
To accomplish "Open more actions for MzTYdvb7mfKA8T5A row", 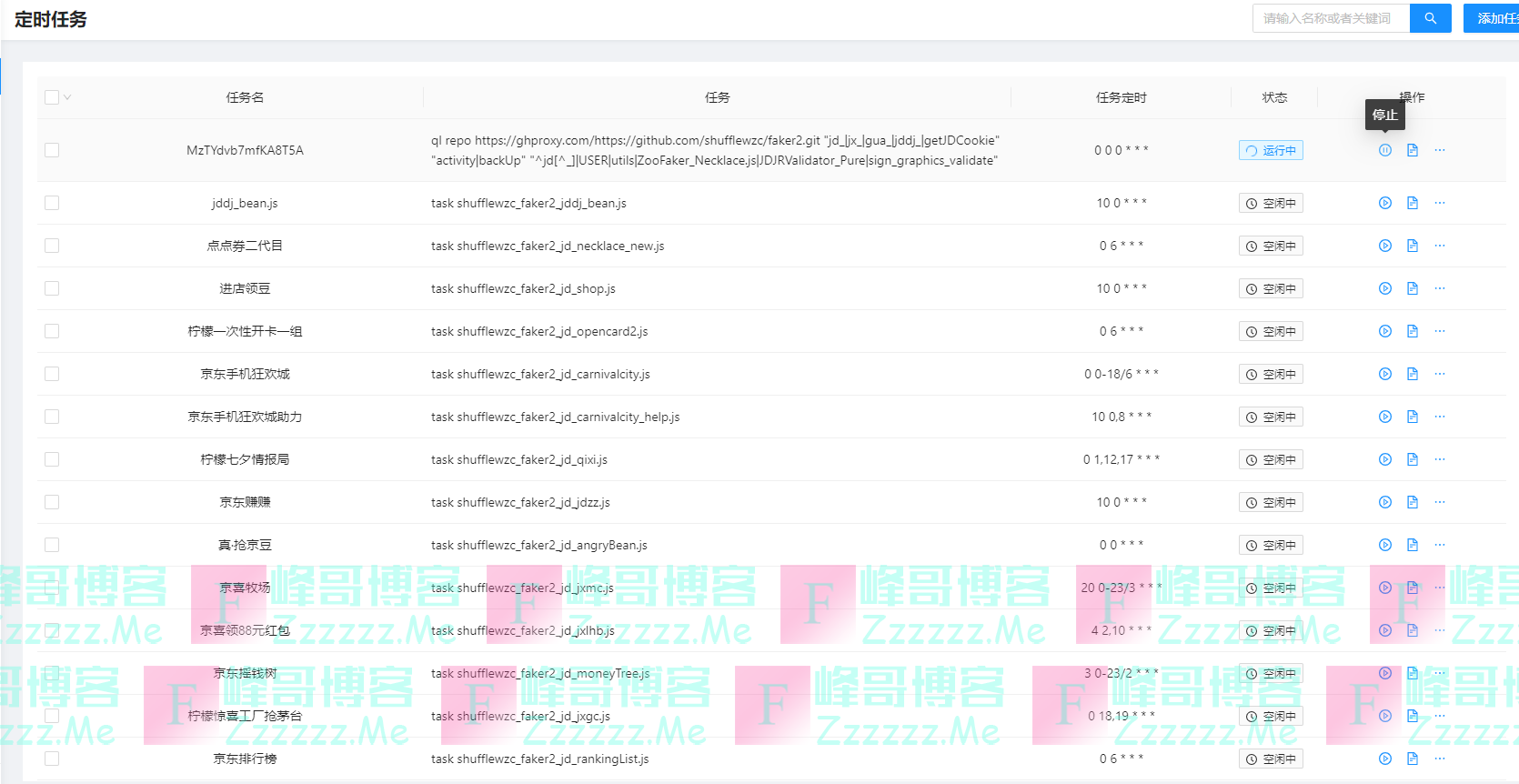I will click(x=1439, y=150).
